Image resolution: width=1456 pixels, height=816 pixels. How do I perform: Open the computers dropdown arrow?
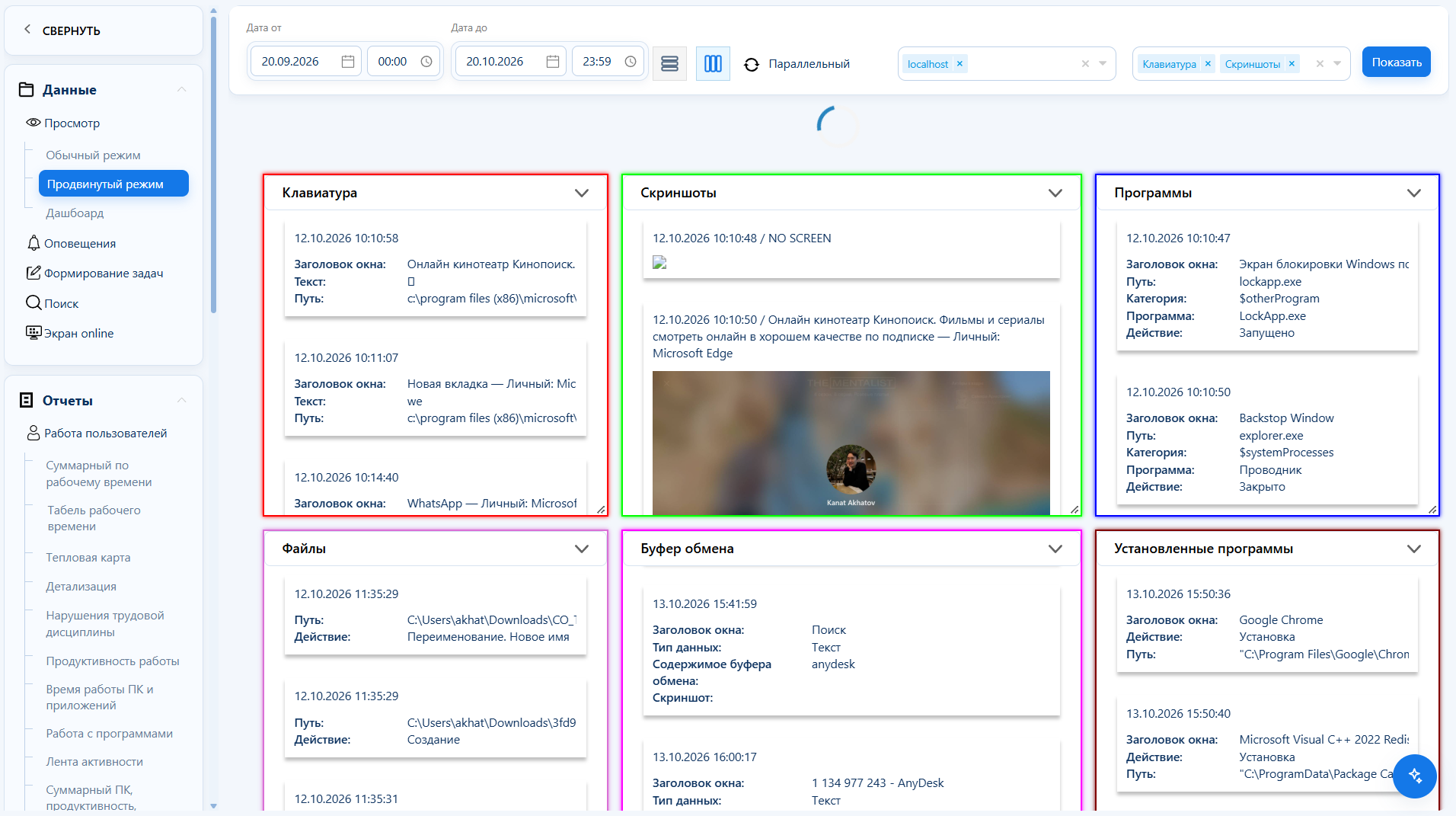(x=1103, y=64)
